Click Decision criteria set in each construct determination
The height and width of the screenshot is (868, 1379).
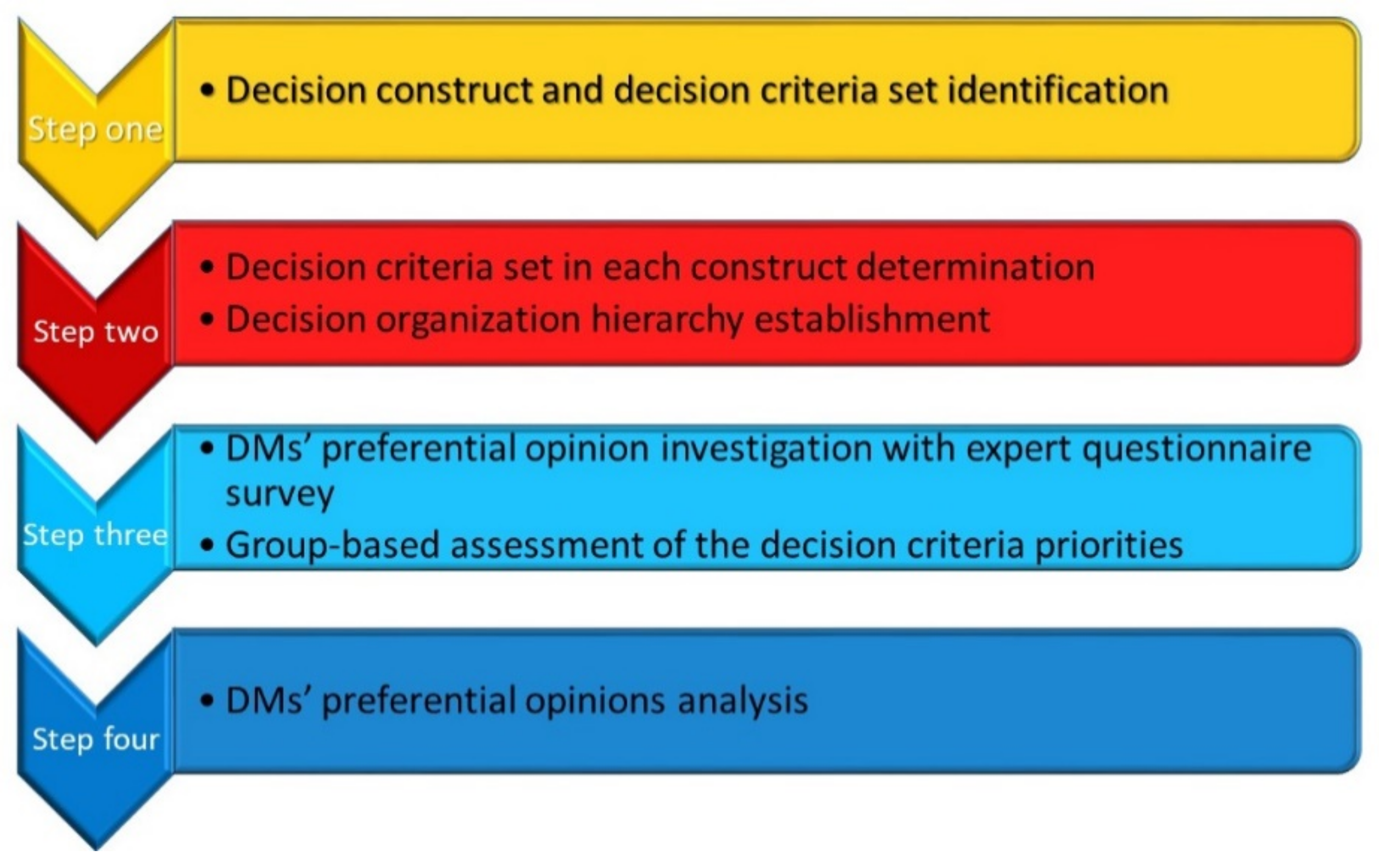click(x=660, y=267)
